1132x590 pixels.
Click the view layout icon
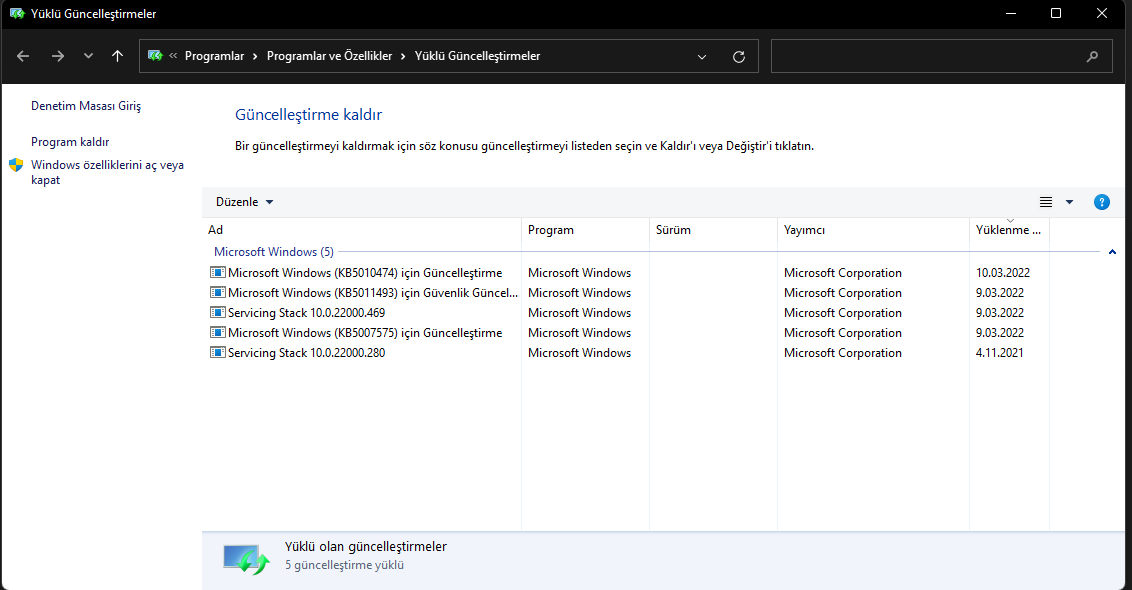1046,202
